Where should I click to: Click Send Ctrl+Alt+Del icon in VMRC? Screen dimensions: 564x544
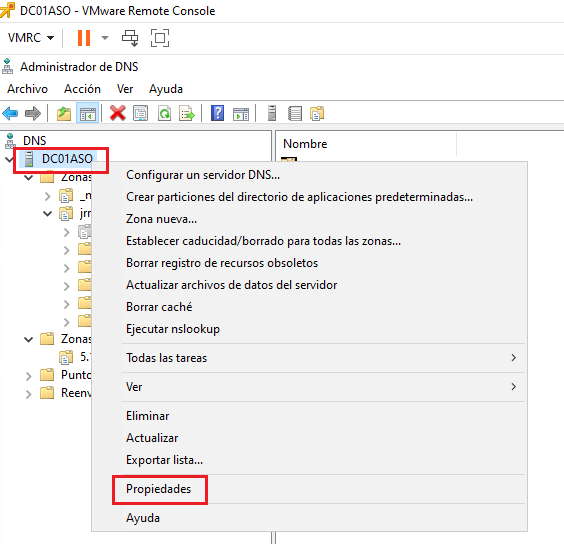(130, 38)
